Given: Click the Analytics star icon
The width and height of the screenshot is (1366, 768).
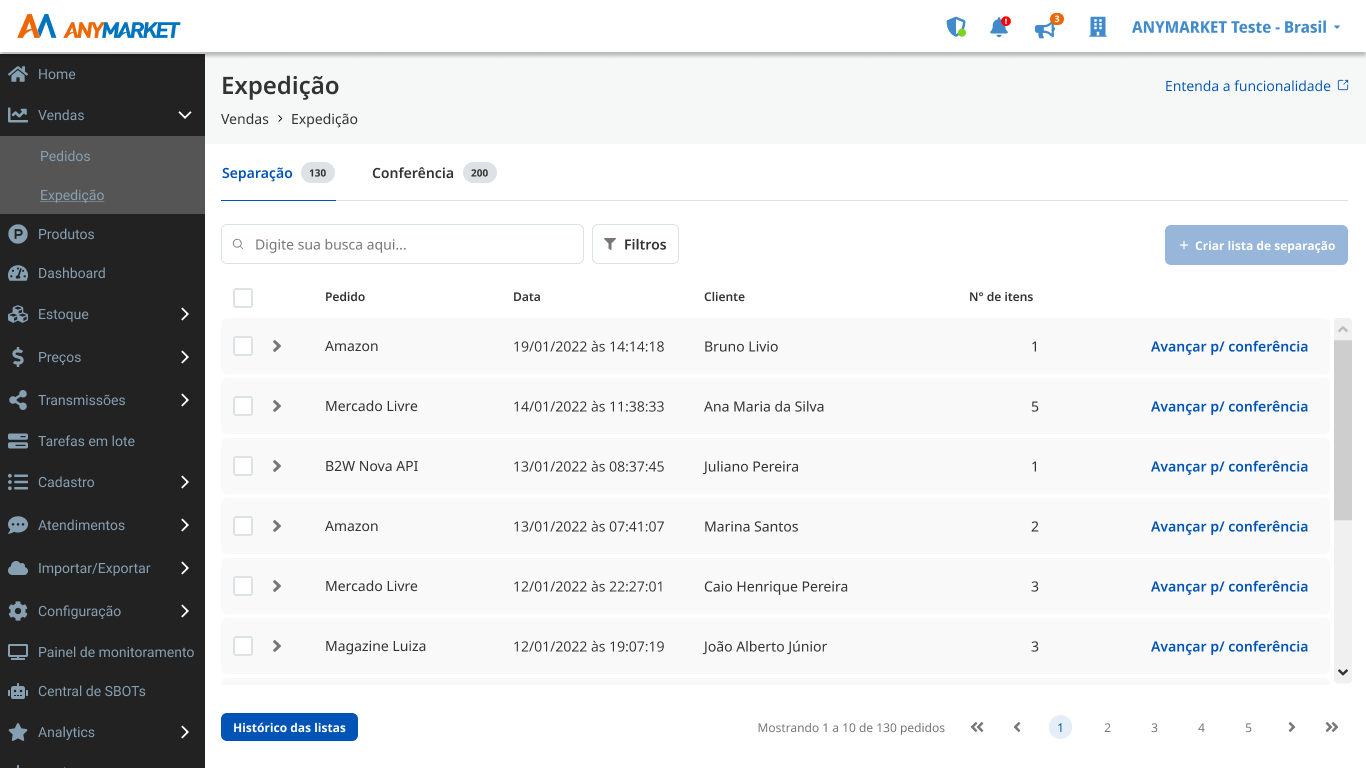Looking at the screenshot, I should click(x=17, y=732).
